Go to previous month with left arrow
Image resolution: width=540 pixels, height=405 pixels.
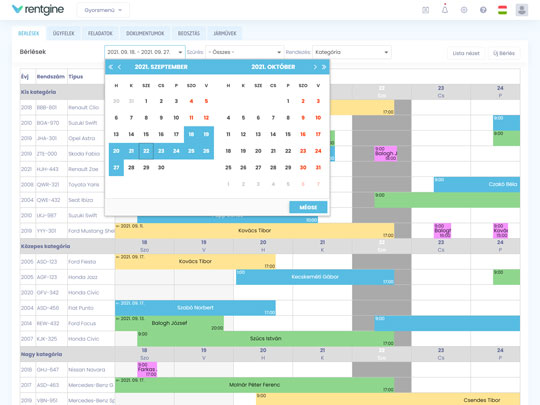(x=120, y=67)
